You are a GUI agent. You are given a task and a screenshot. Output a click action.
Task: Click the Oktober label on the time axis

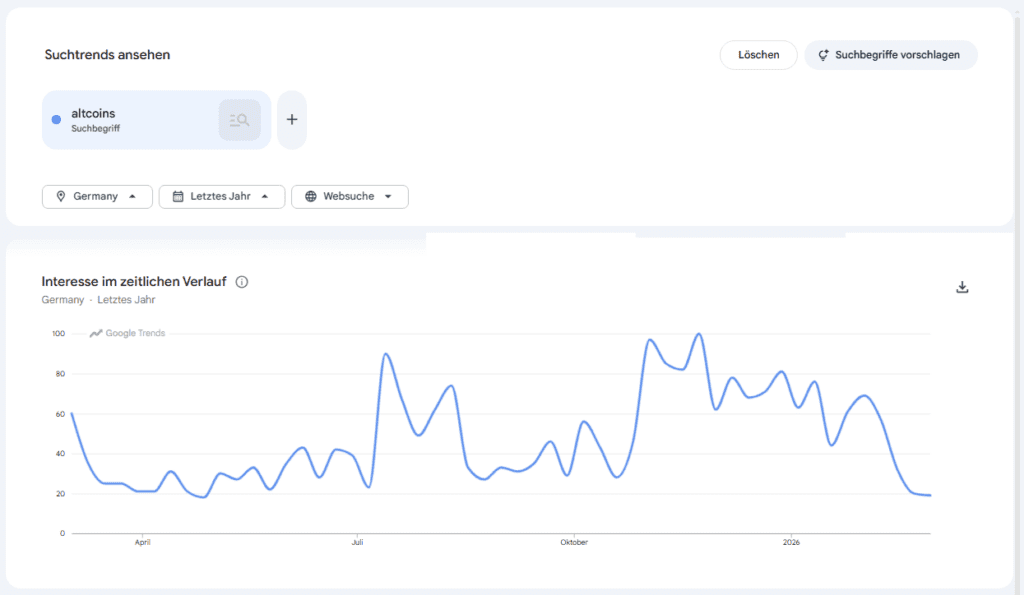tap(574, 543)
